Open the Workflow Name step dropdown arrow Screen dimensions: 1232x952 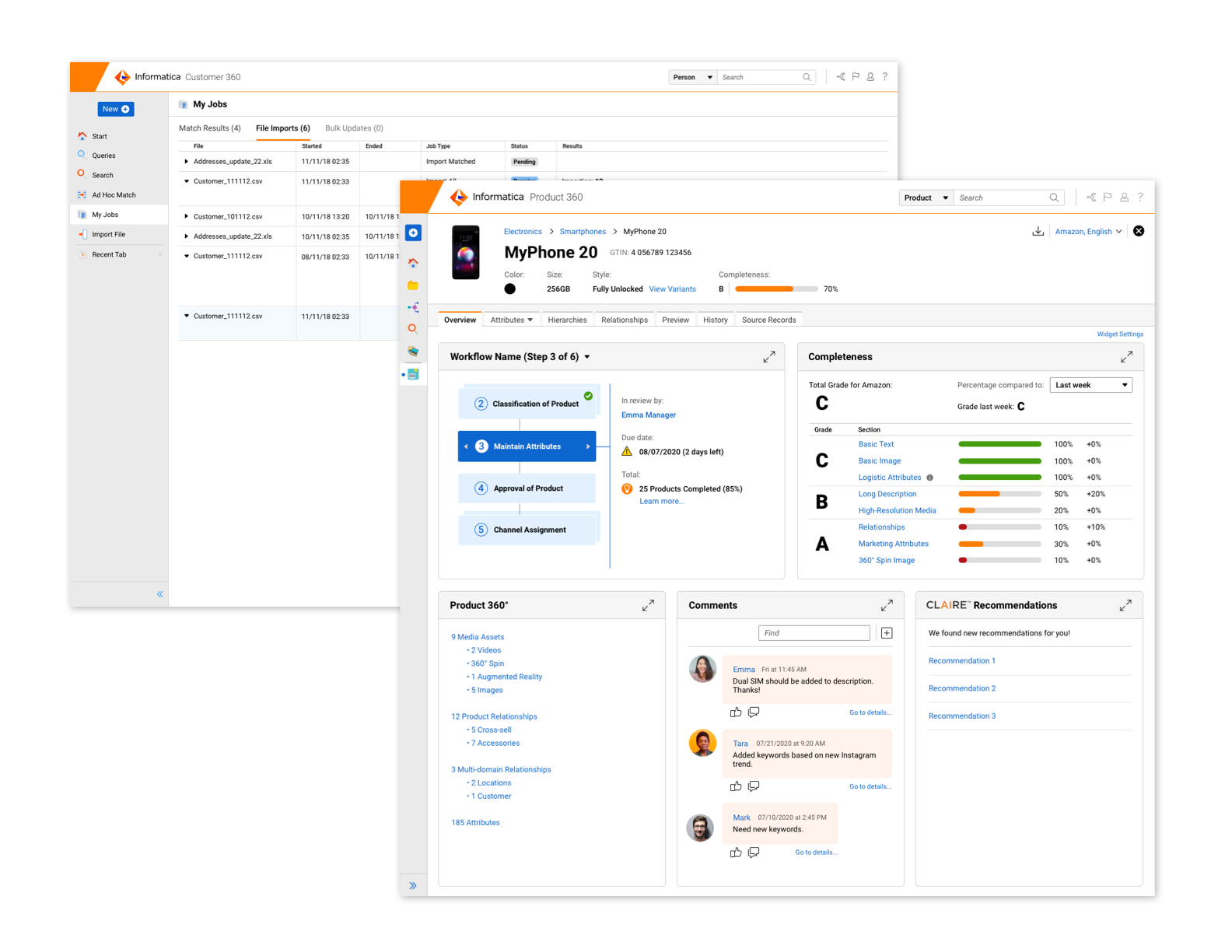(587, 357)
